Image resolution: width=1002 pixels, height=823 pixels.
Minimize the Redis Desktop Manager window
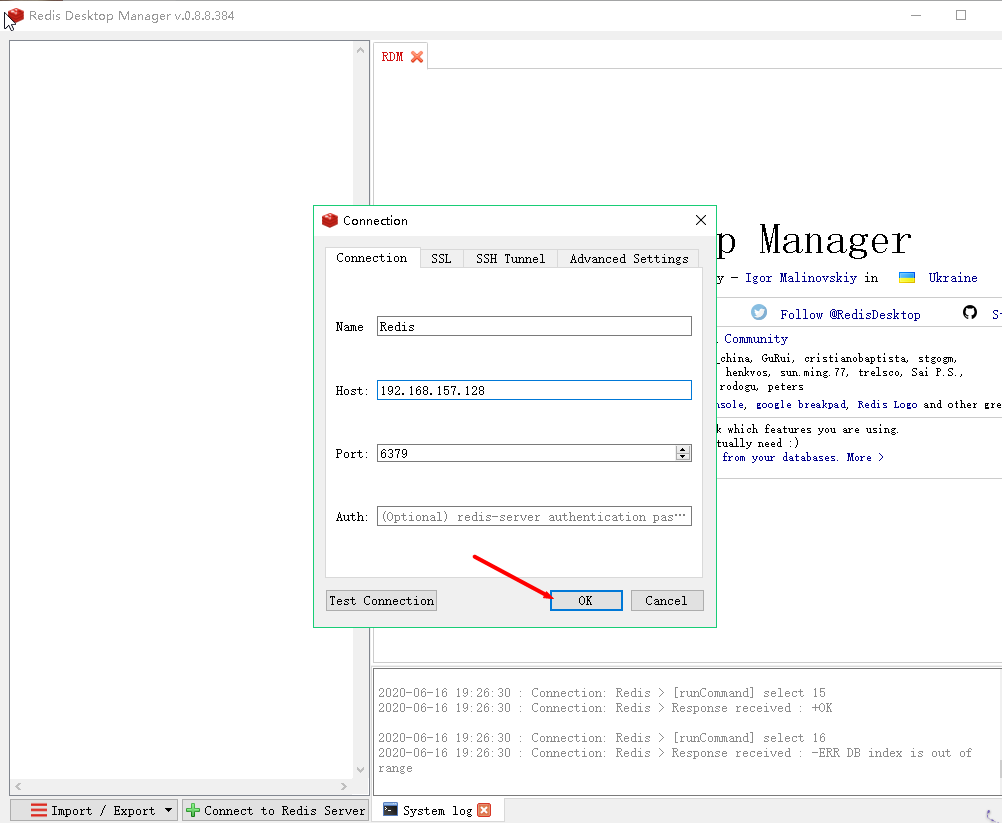coord(916,15)
